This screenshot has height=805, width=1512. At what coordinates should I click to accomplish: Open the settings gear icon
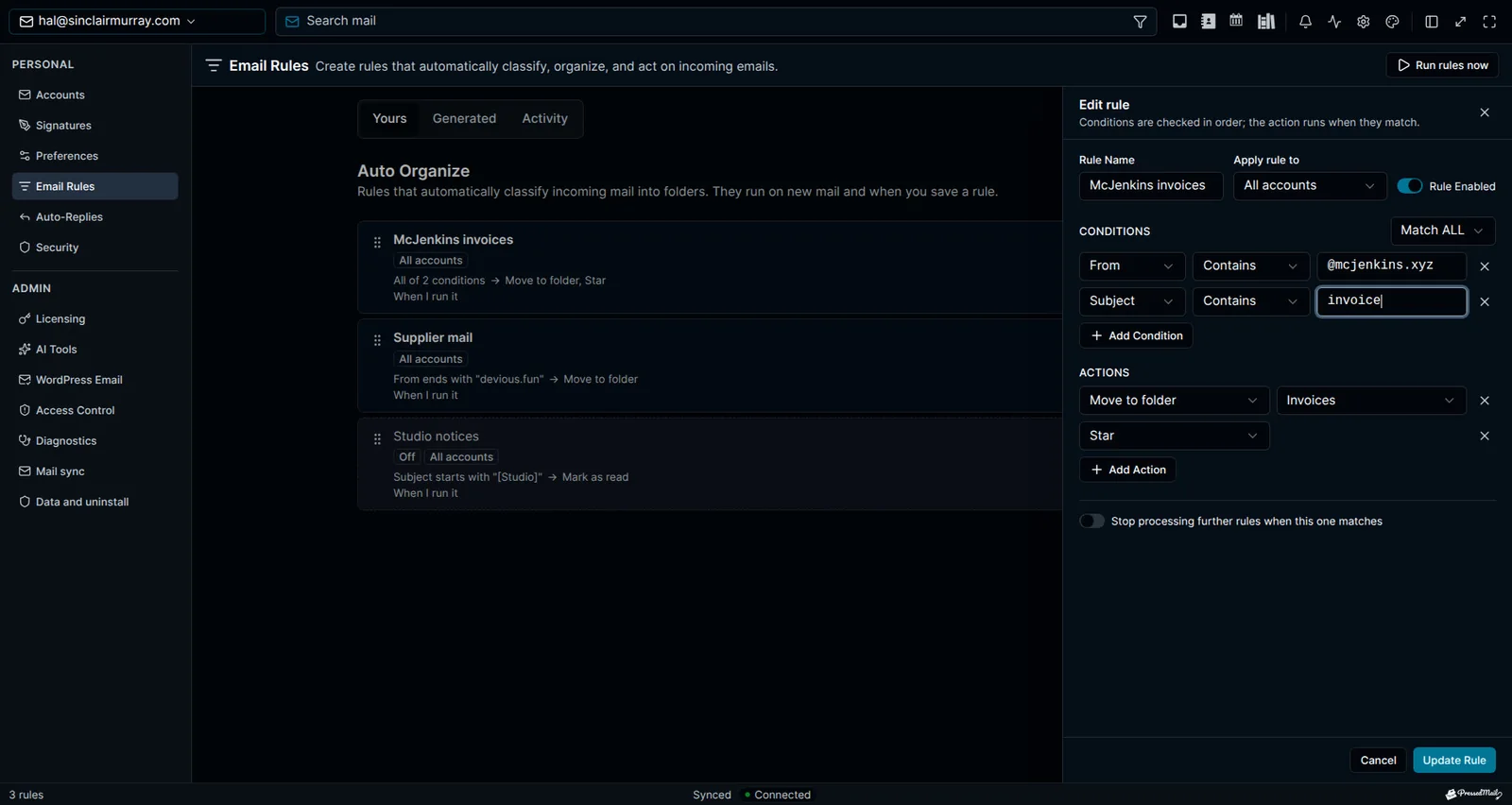[1364, 21]
